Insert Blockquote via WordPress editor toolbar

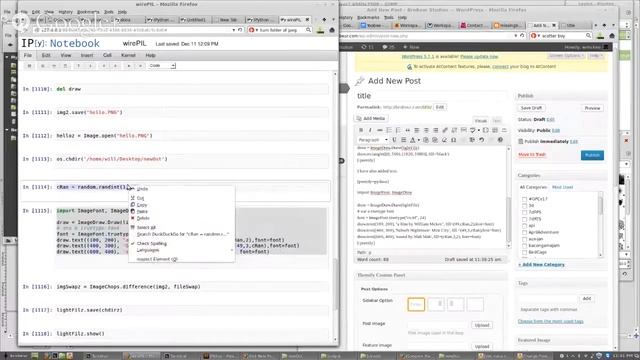pyautogui.click(x=407, y=130)
